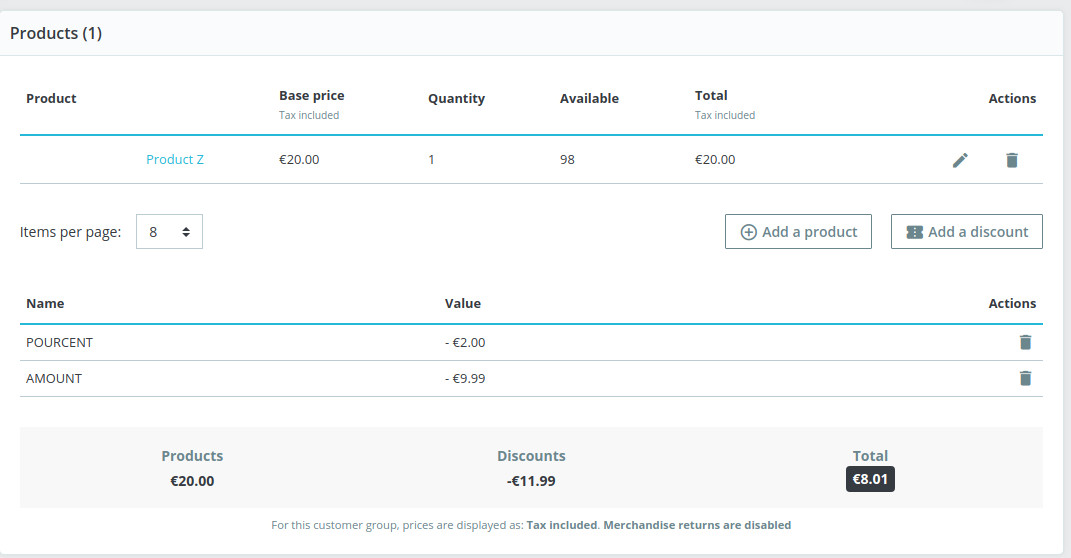Remove the POURCENT discount with its trash icon

[x=1025, y=342]
